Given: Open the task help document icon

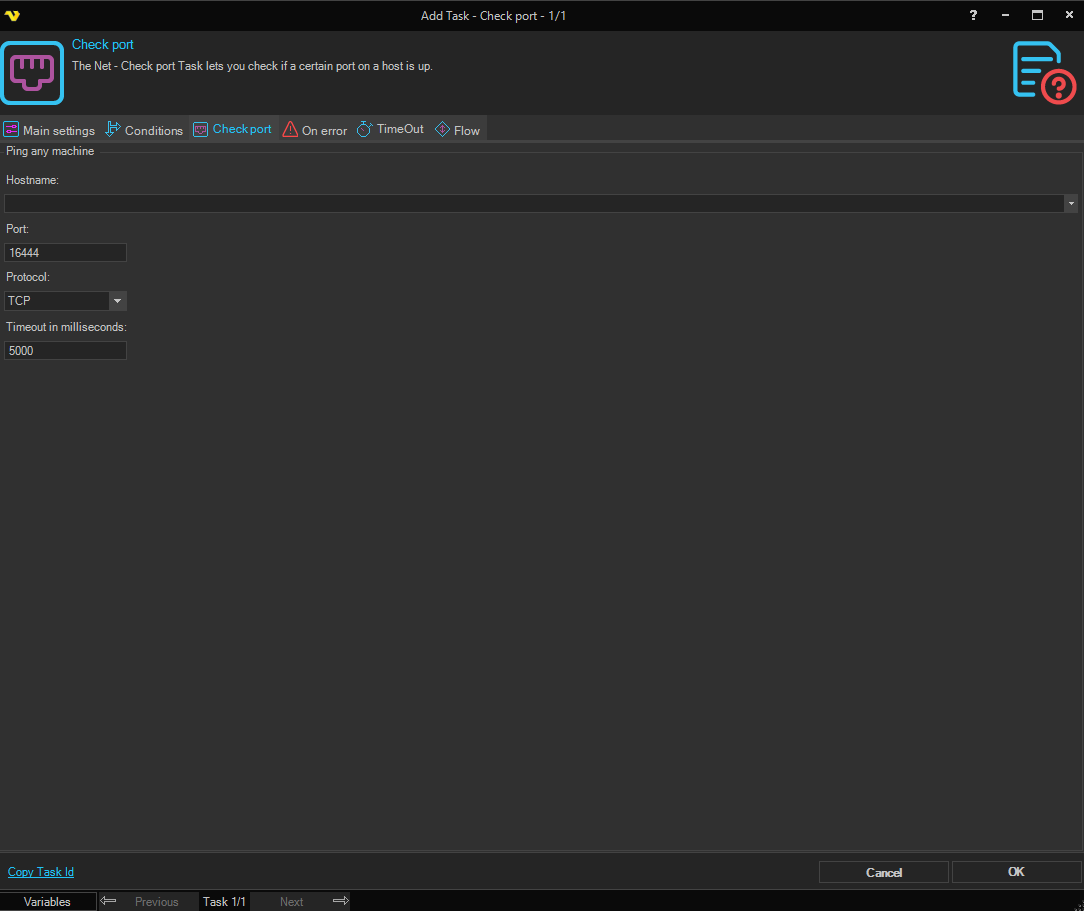Looking at the screenshot, I should coord(1044,72).
